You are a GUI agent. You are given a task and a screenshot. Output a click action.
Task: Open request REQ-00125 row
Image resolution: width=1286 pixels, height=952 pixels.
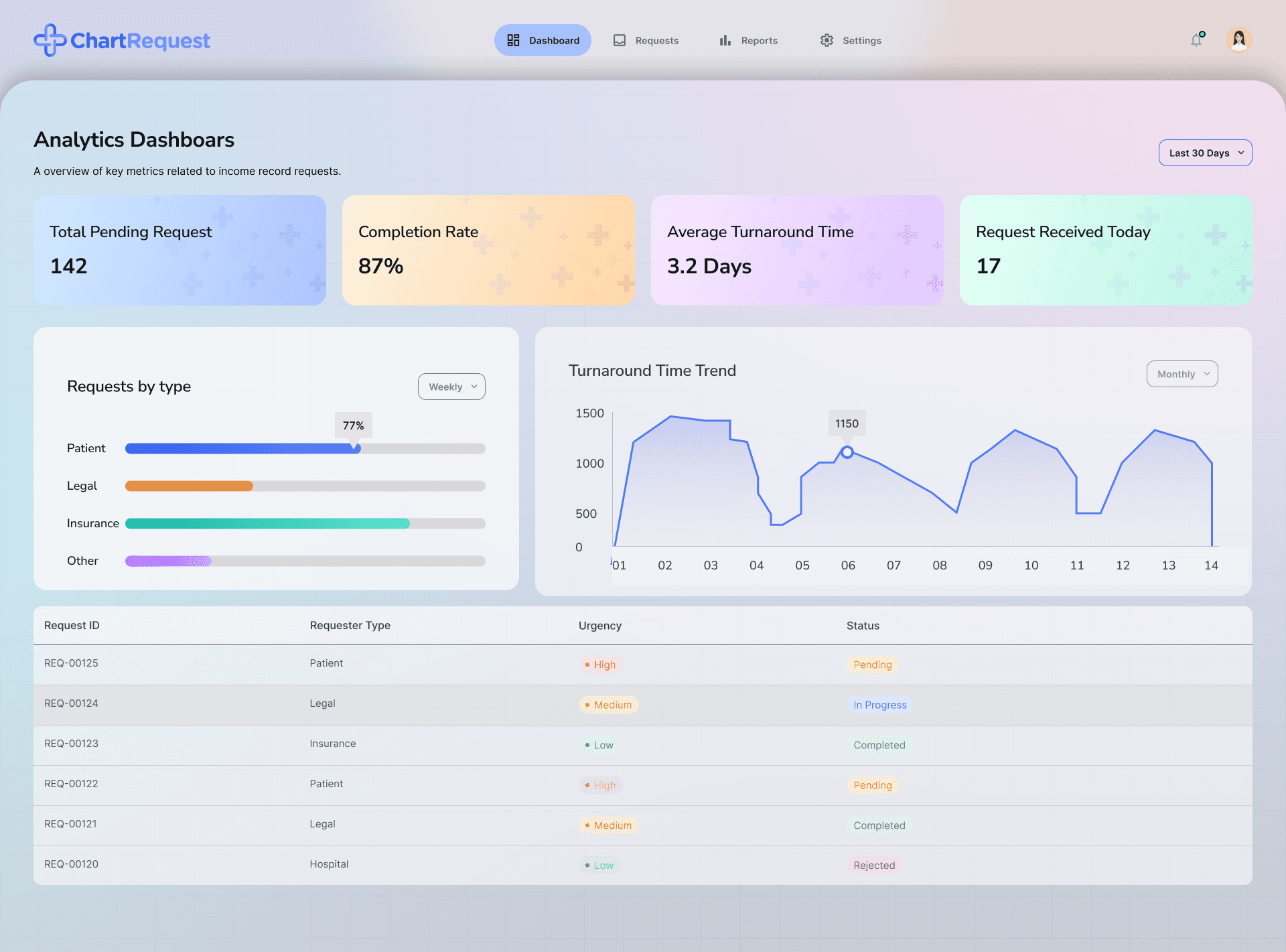point(71,663)
